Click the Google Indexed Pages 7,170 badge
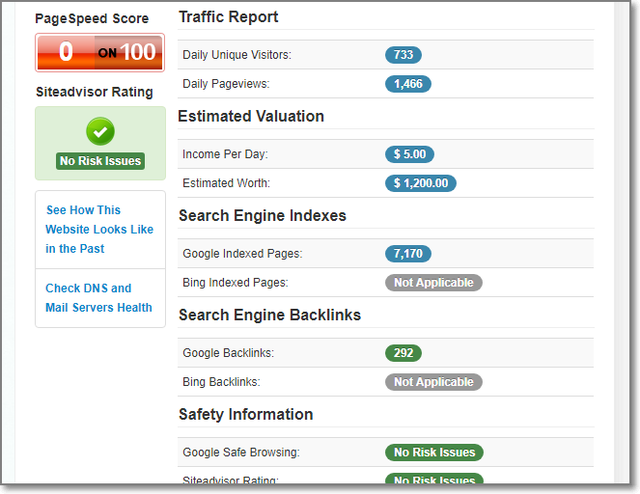This screenshot has width=640, height=494. [x=408, y=254]
